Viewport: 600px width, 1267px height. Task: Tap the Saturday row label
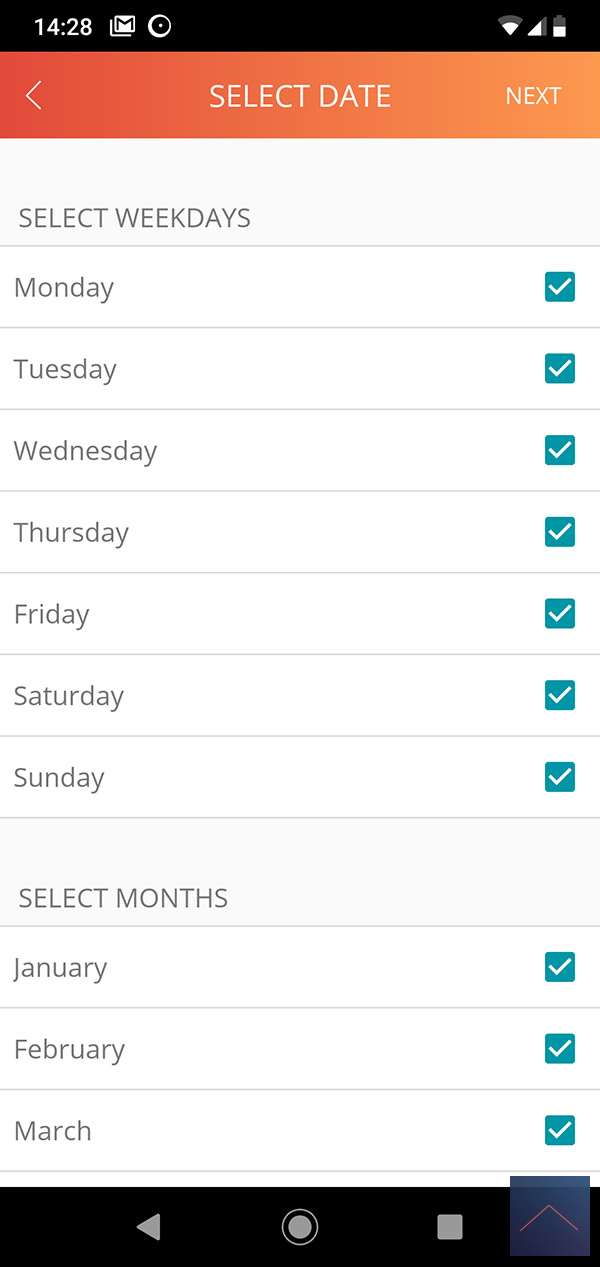click(69, 696)
